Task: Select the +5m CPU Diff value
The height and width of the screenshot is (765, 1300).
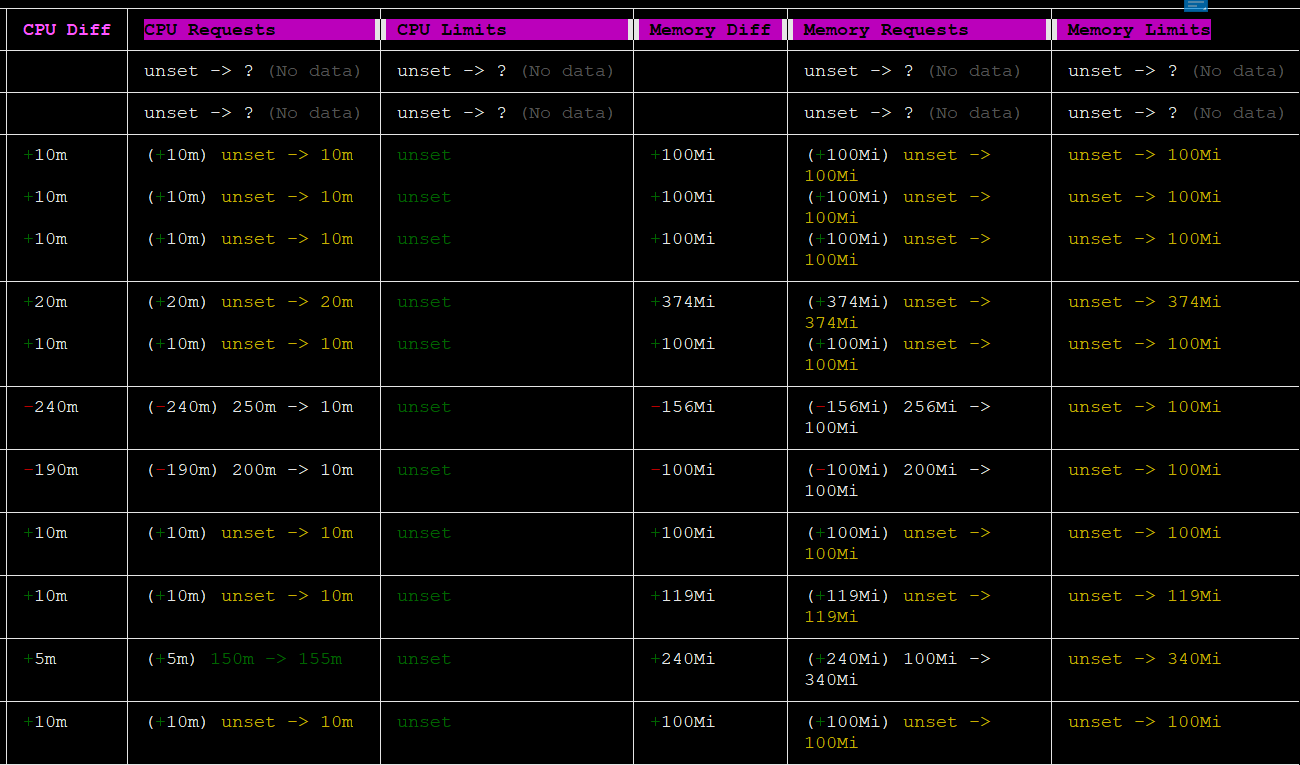Action: point(41,659)
